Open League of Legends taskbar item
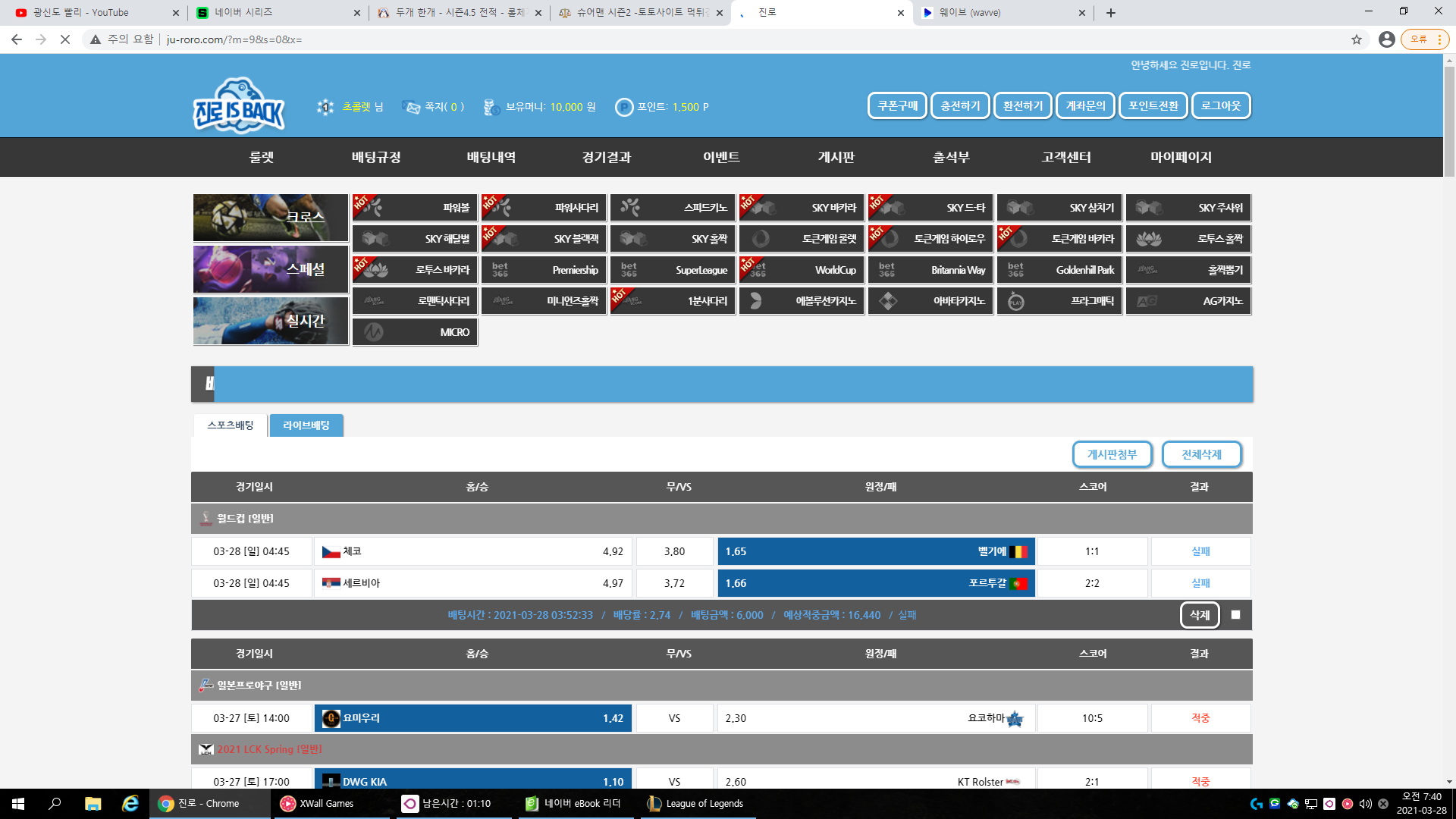The height and width of the screenshot is (819, 1456). coord(696,804)
